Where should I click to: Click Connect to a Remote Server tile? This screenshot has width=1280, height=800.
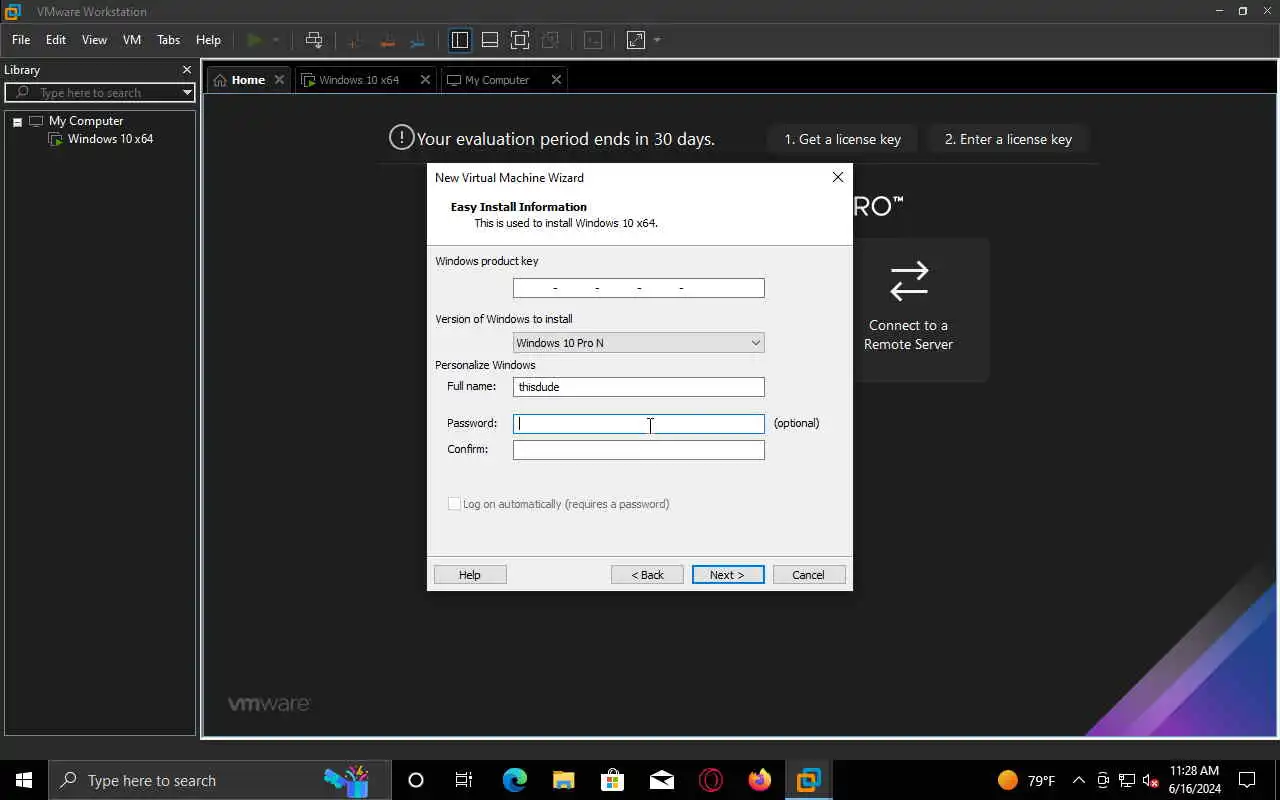[x=908, y=309]
